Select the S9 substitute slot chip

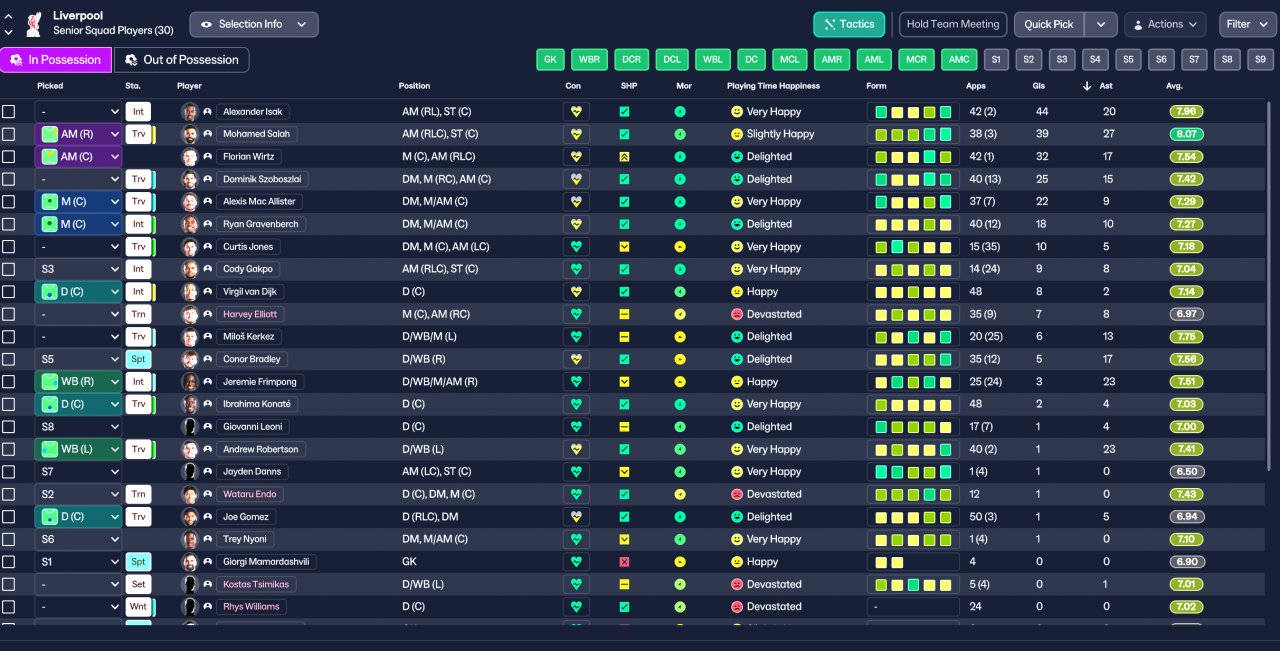(x=1260, y=60)
